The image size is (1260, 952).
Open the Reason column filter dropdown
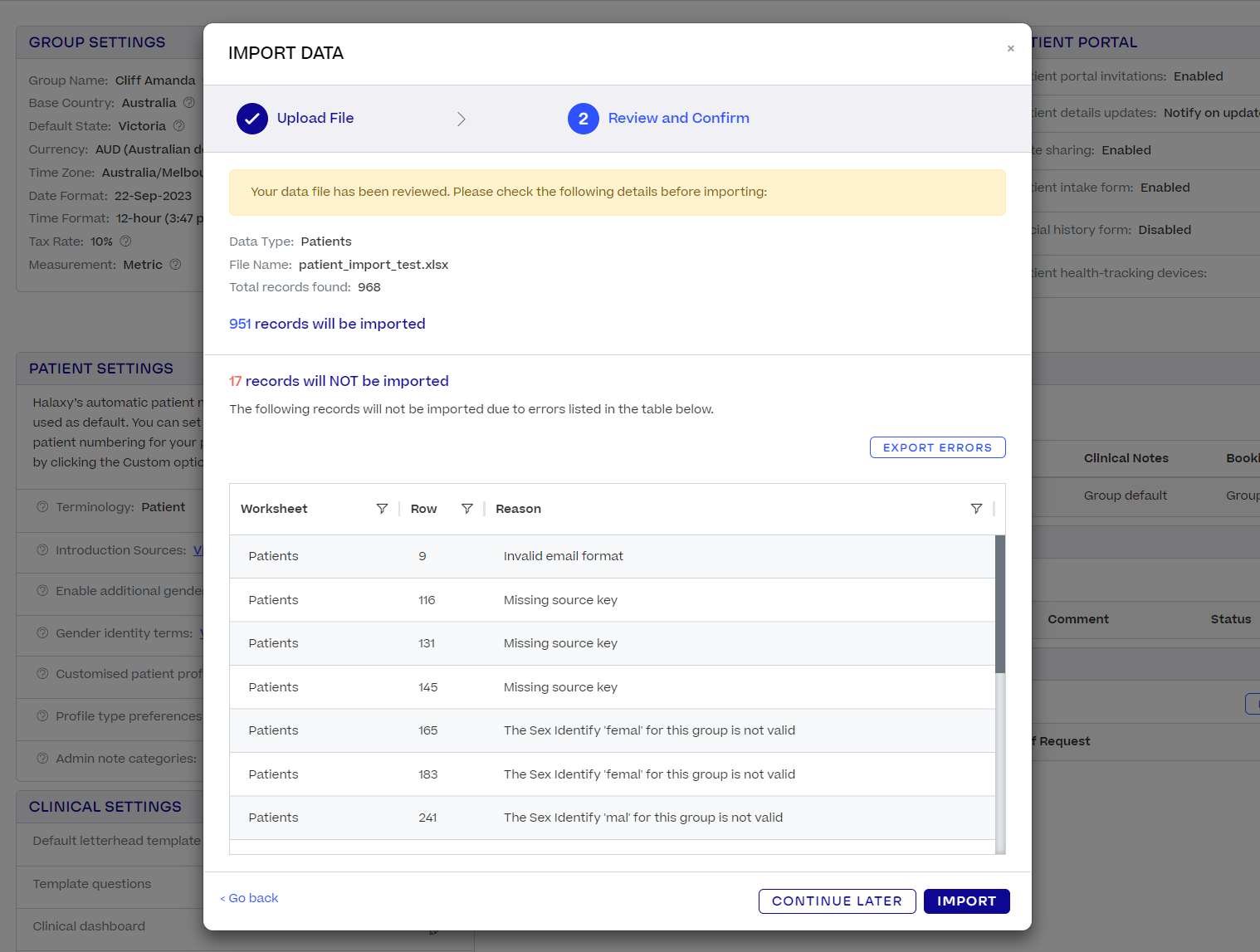click(976, 508)
